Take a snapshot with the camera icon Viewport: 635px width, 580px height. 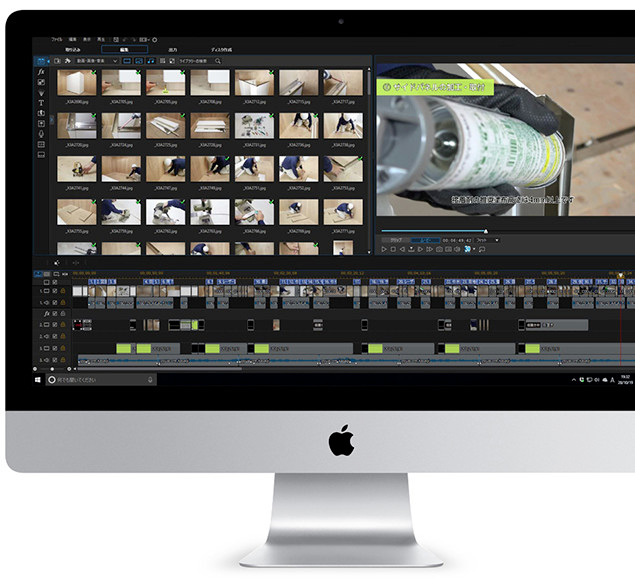tap(439, 249)
